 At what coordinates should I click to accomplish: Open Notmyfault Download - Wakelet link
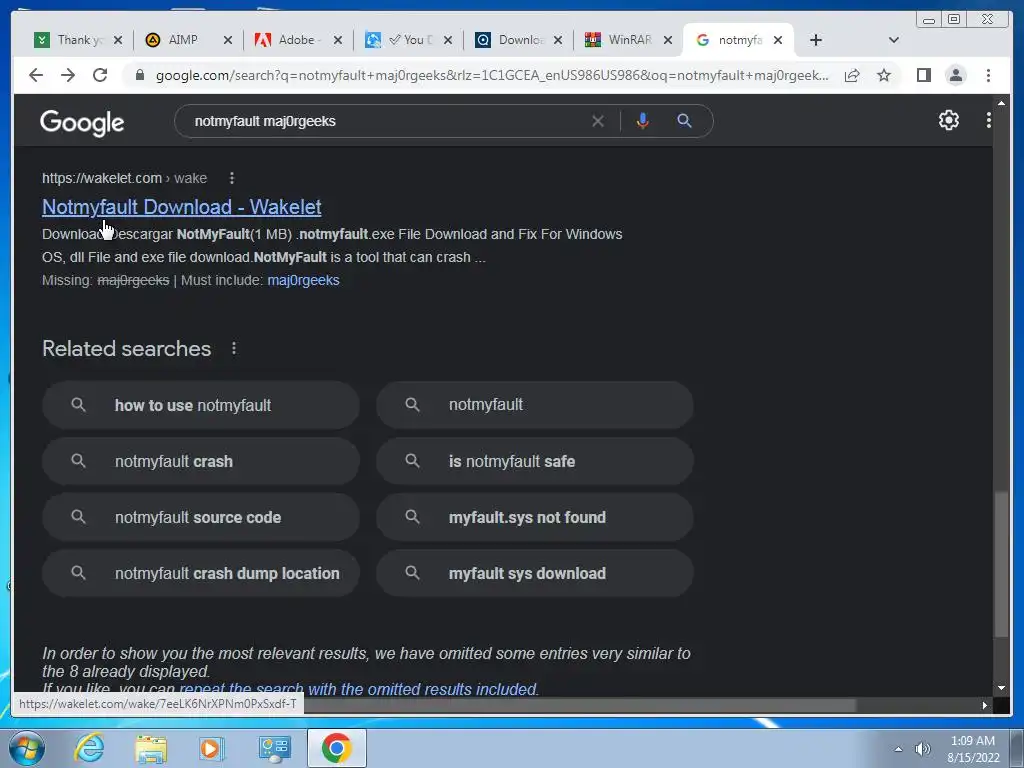182,207
